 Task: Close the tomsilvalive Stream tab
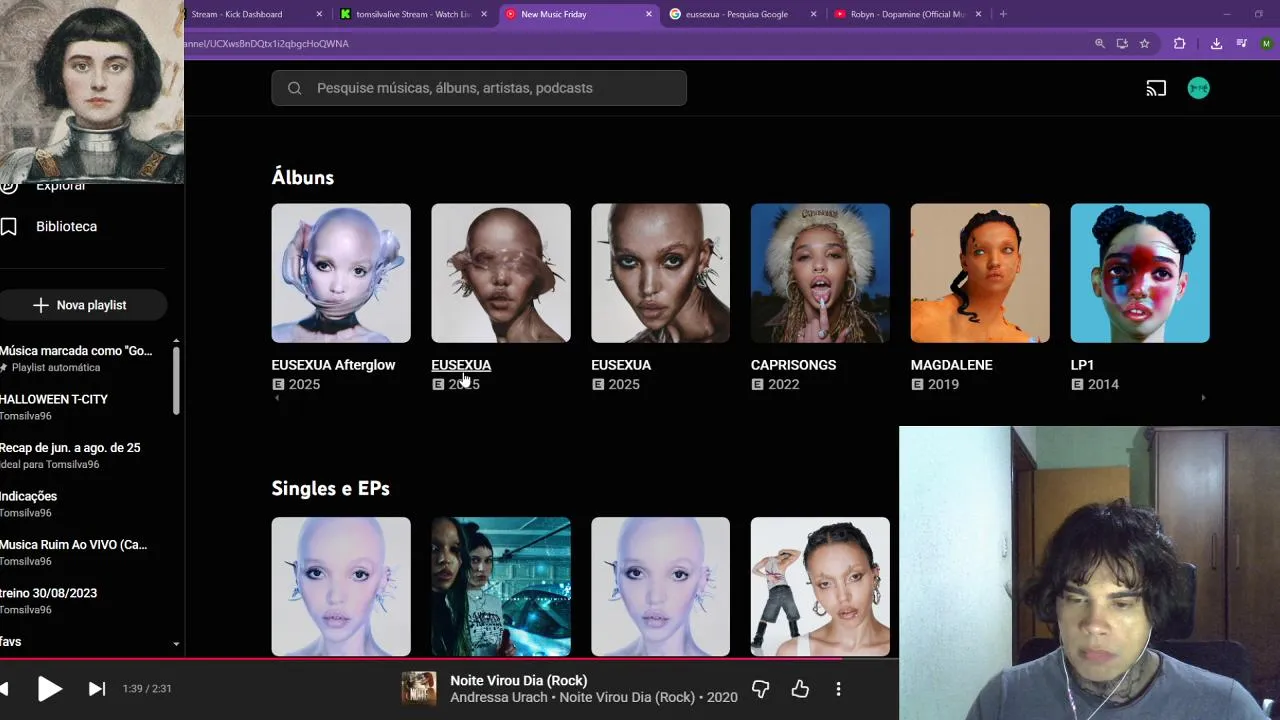[x=484, y=14]
